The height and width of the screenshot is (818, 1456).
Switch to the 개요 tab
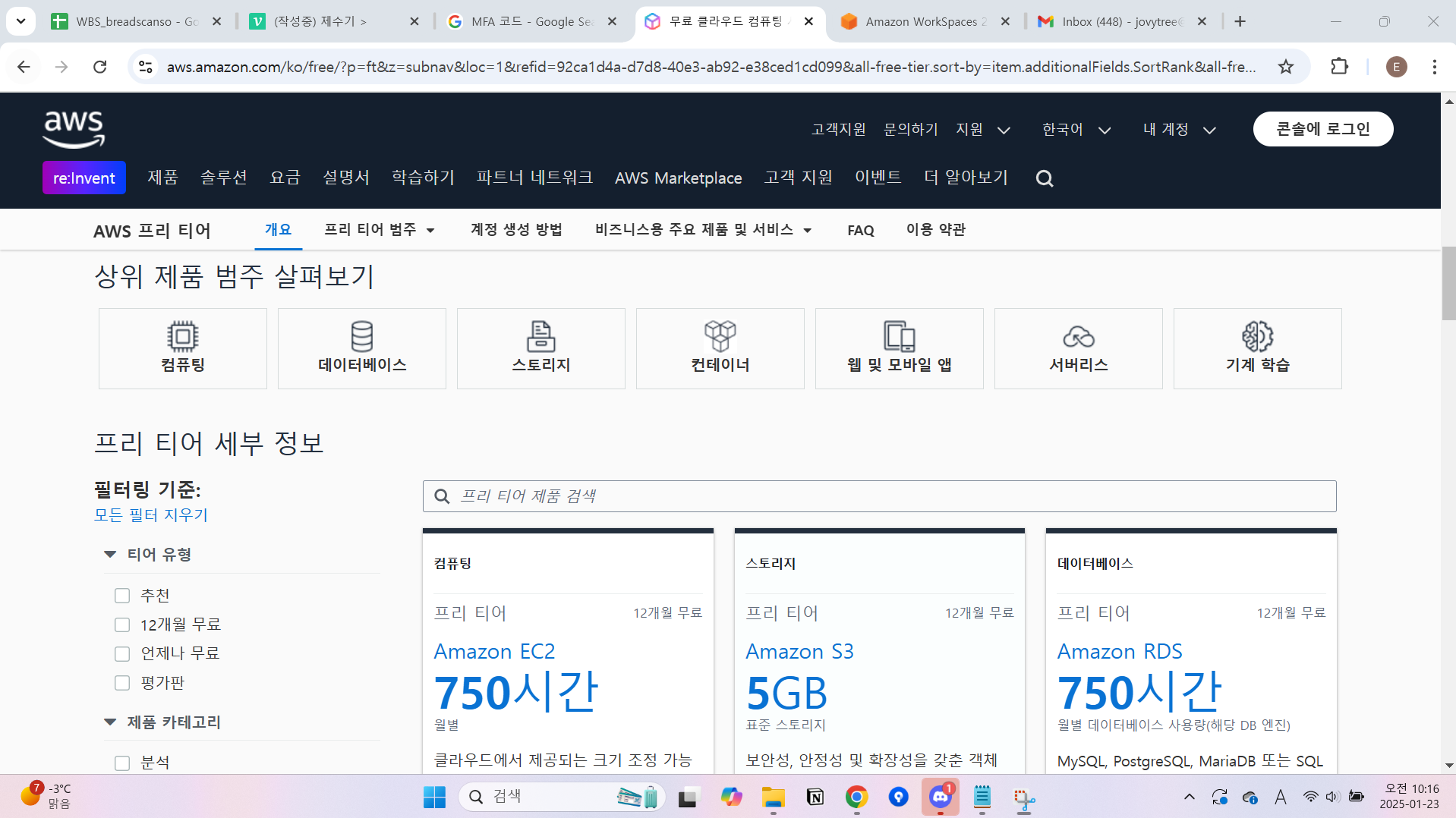[278, 230]
